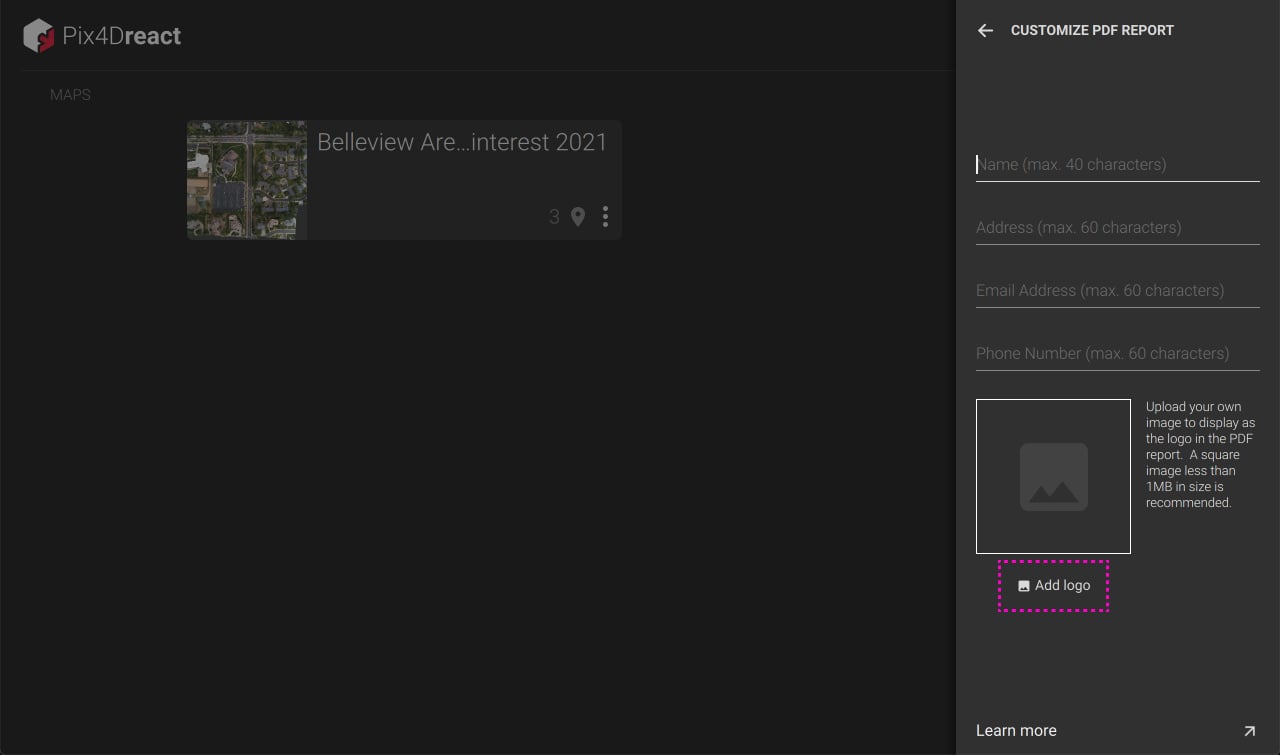The image size is (1280, 755).
Task: Click the marker count number 3
Action: click(x=554, y=217)
